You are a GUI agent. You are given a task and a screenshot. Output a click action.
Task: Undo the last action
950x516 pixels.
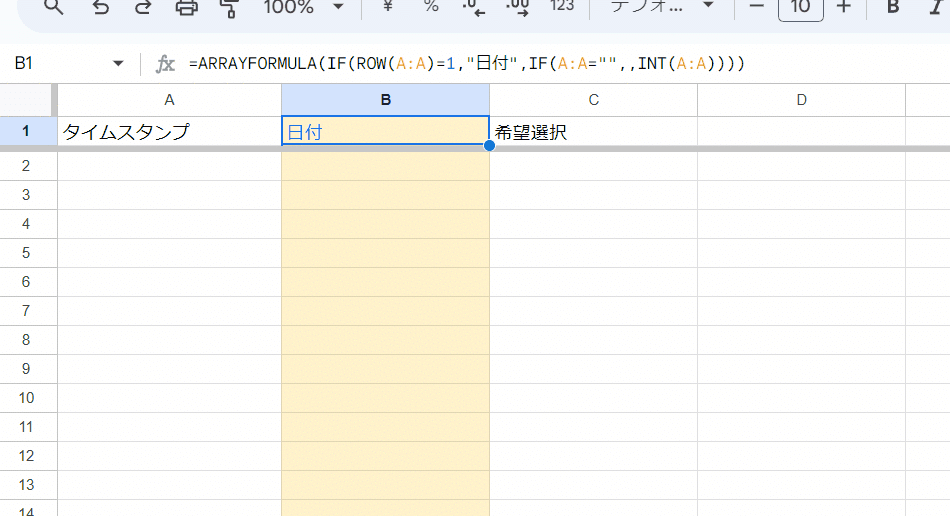click(x=101, y=7)
